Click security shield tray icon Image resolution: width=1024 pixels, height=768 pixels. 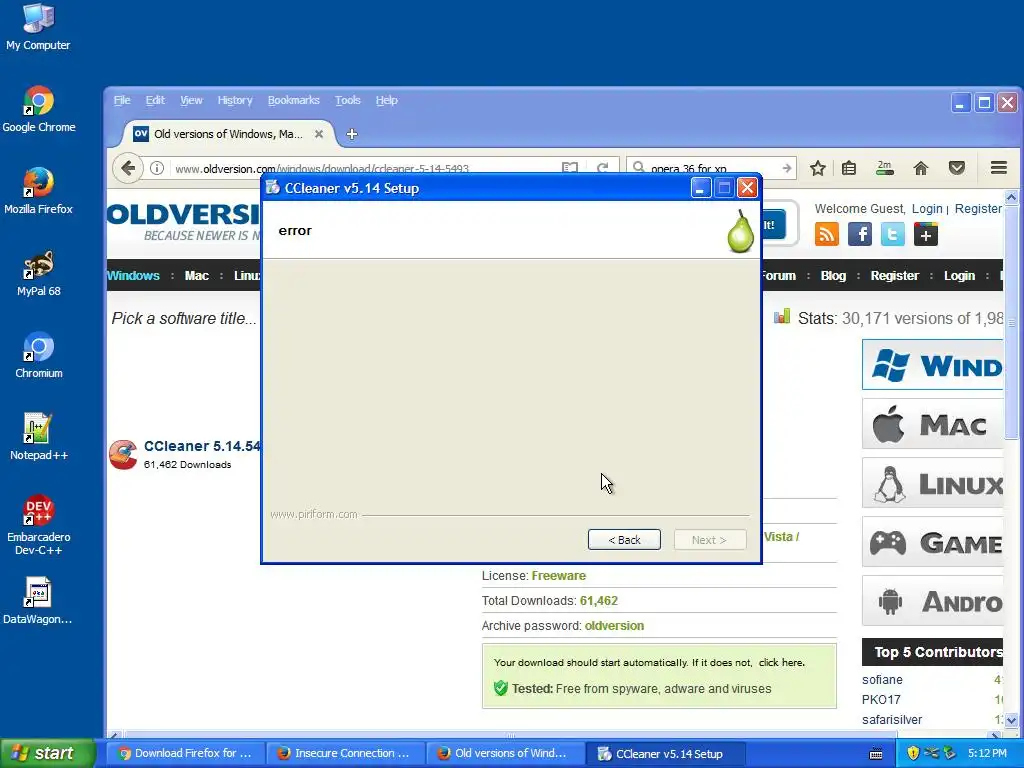pyautogui.click(x=913, y=753)
